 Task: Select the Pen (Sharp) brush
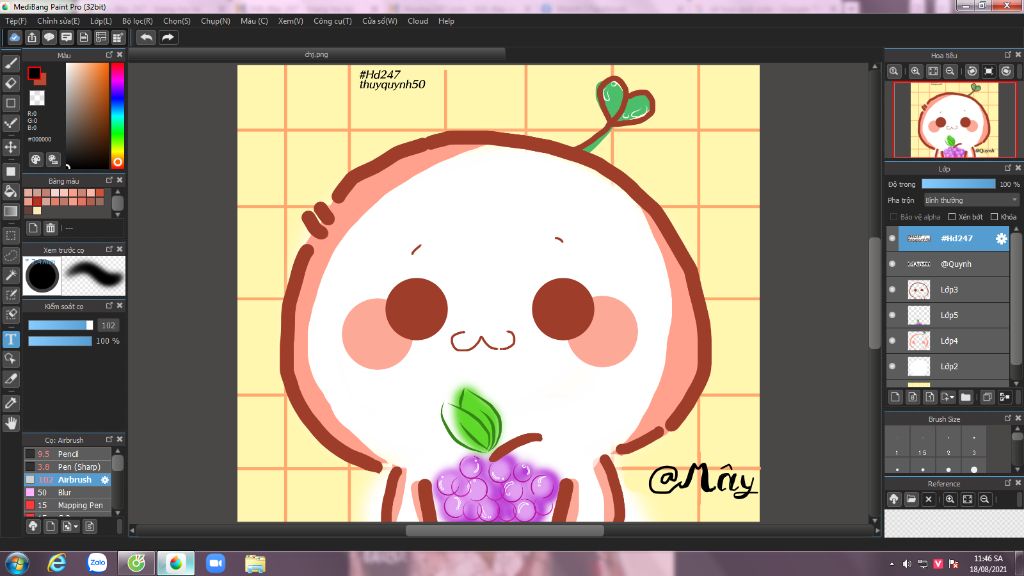[67, 467]
